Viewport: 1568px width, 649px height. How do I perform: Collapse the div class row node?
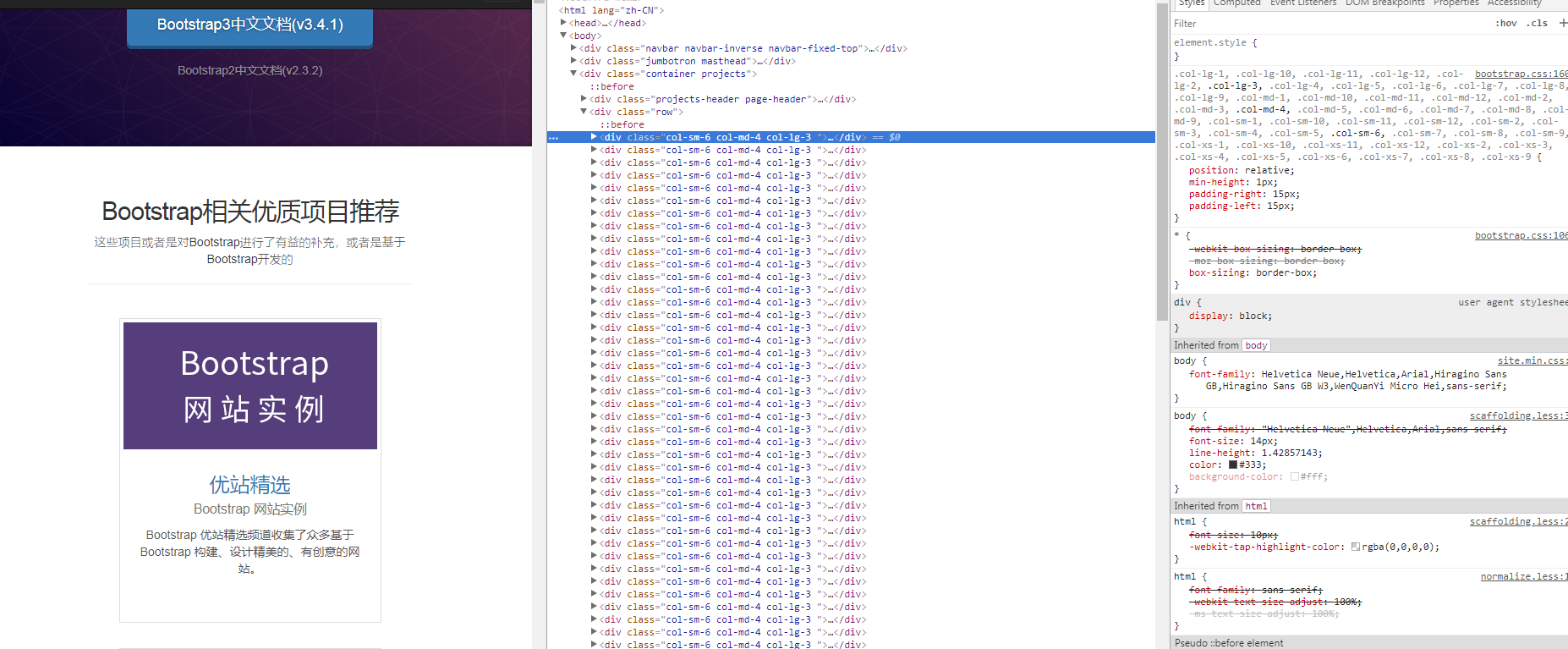(x=584, y=112)
